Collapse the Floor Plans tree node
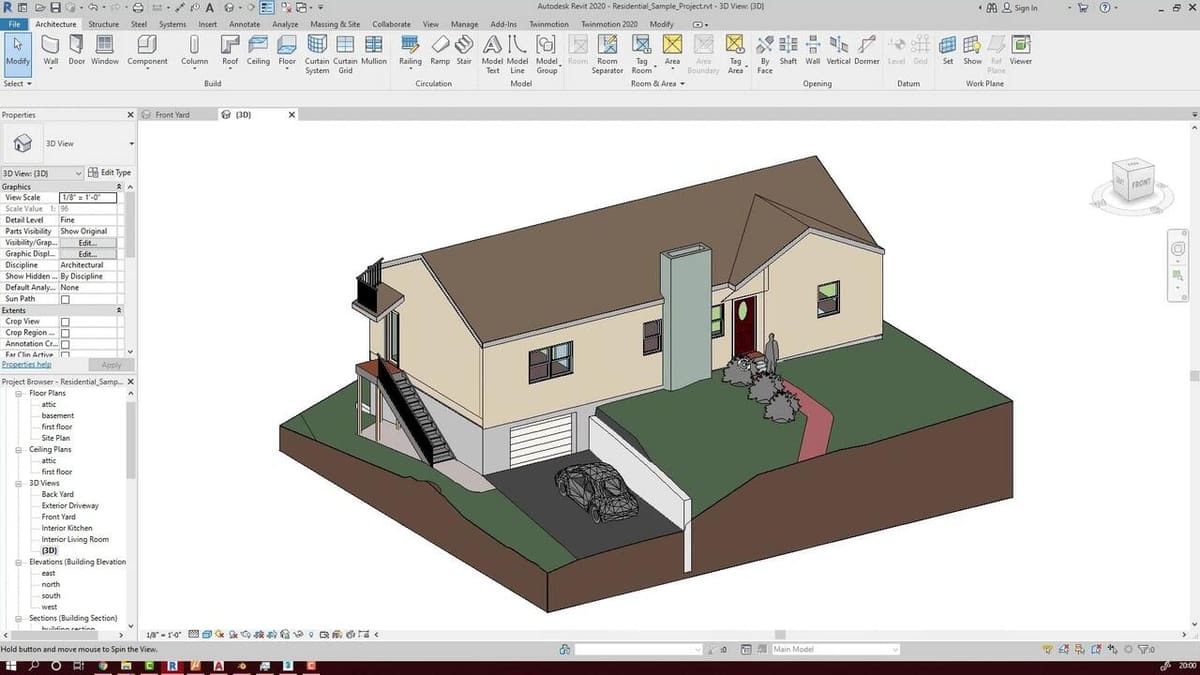This screenshot has height=675, width=1200. [19, 393]
